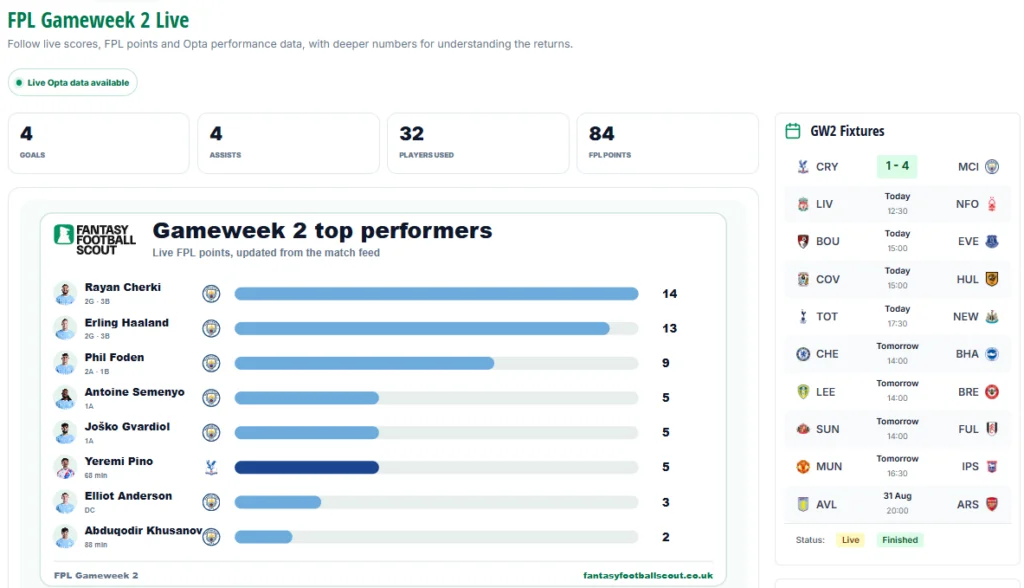The height and width of the screenshot is (588, 1024).
Task: Click the Tomorrow 14:00 kickoff for CHE vs BHA
Action: click(897, 353)
